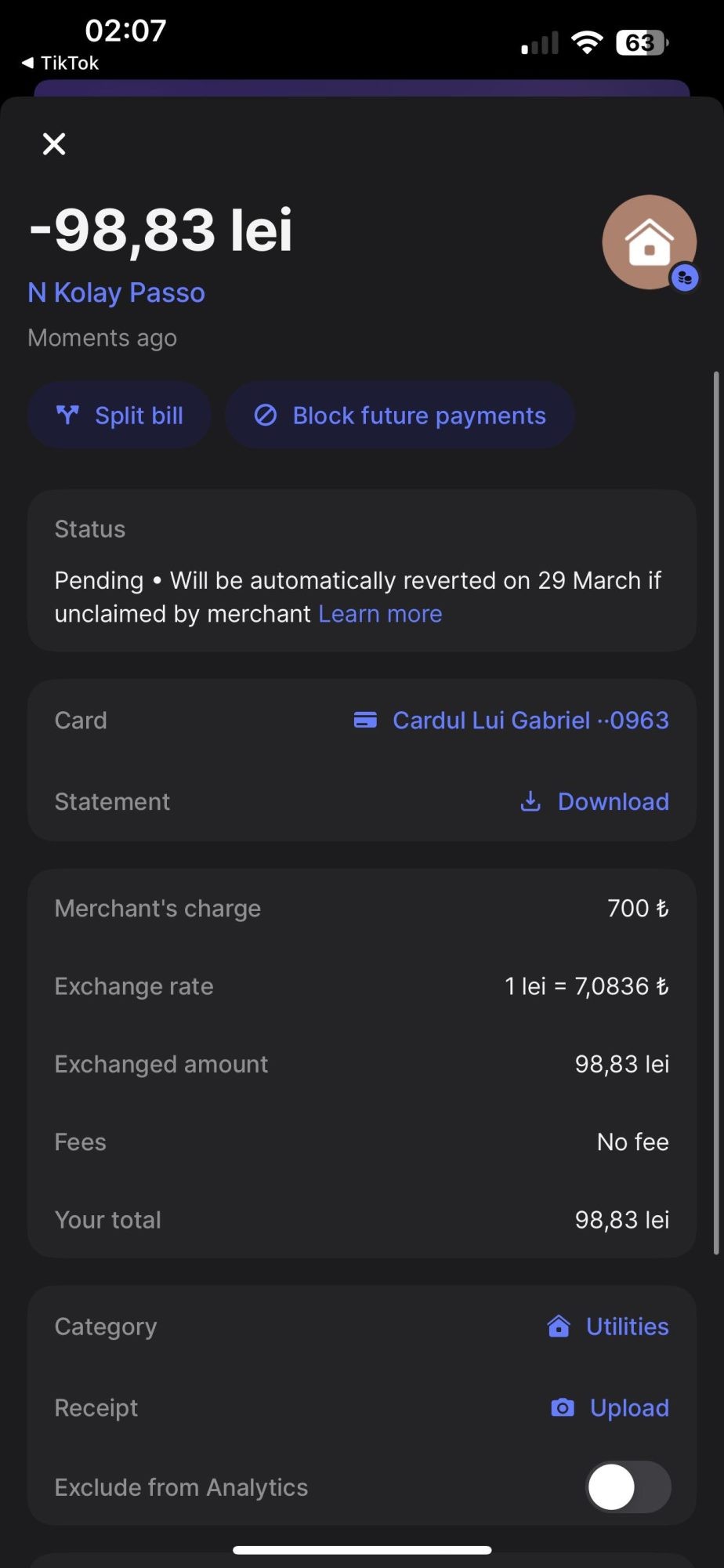This screenshot has height=1568, width=724.
Task: Tap the small badge on merchant avatar
Action: click(685, 278)
